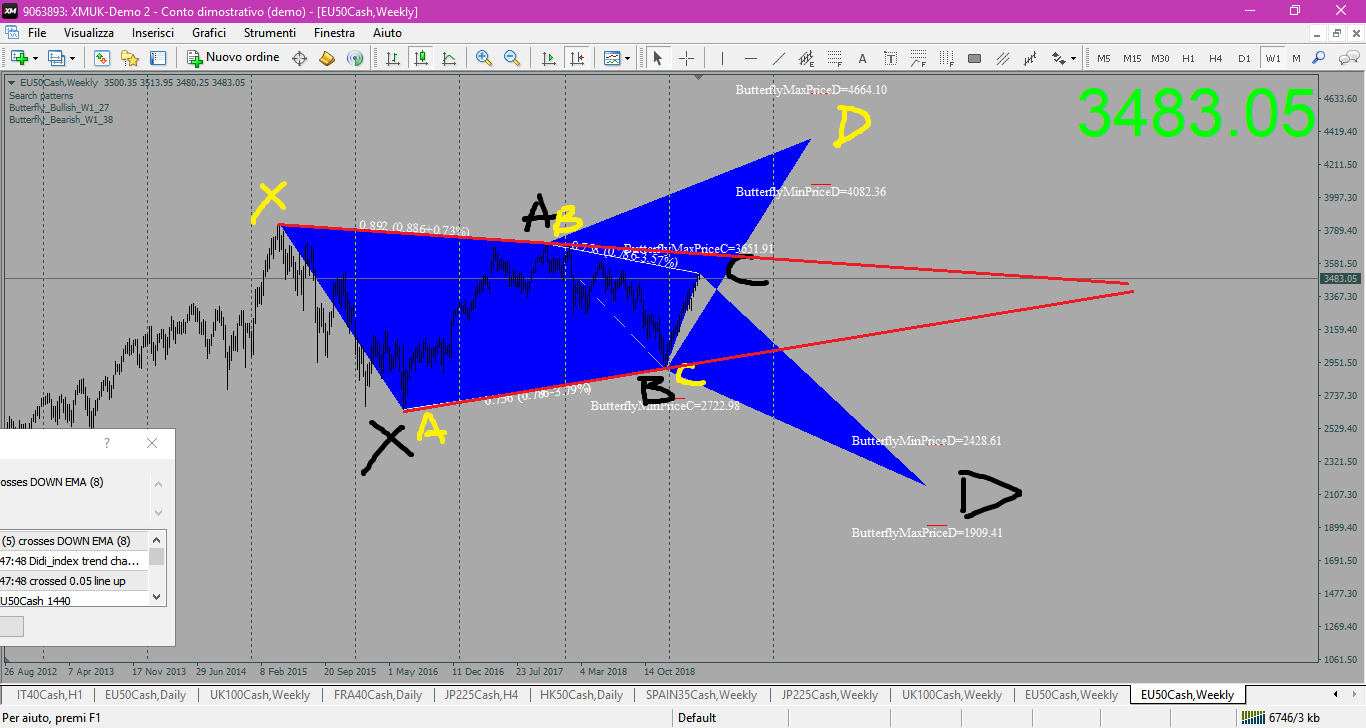Viewport: 1366px width, 728px height.
Task: Open the Finestra menu
Action: [x=334, y=33]
